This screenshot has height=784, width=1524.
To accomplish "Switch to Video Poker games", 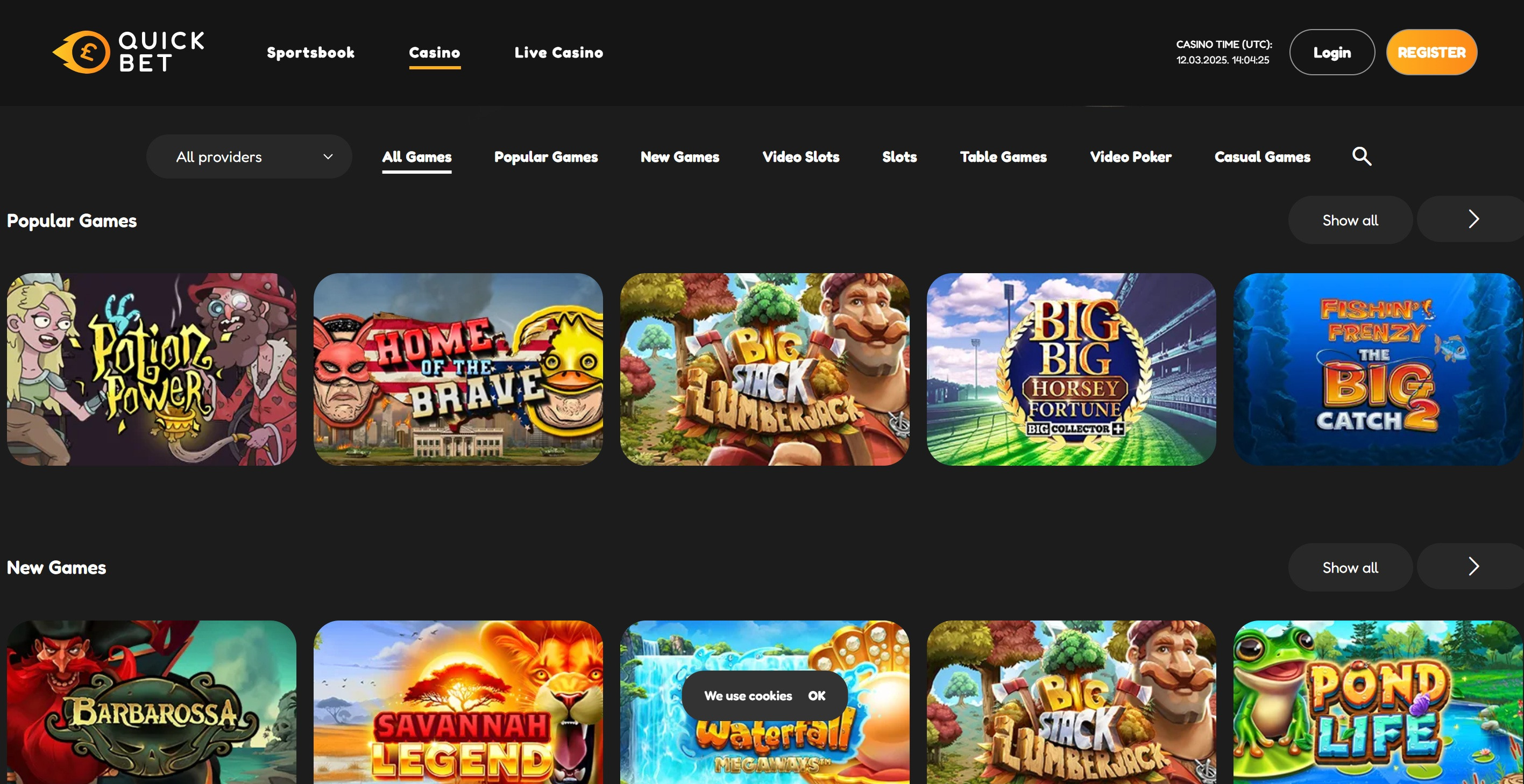I will coord(1130,156).
